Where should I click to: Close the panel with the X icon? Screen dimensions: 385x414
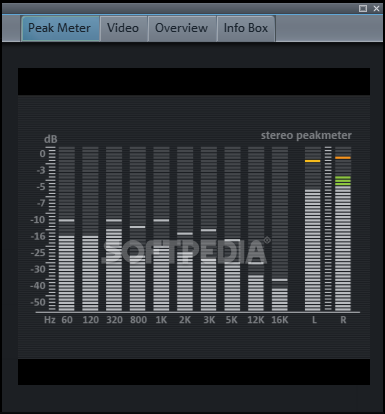click(377, 9)
